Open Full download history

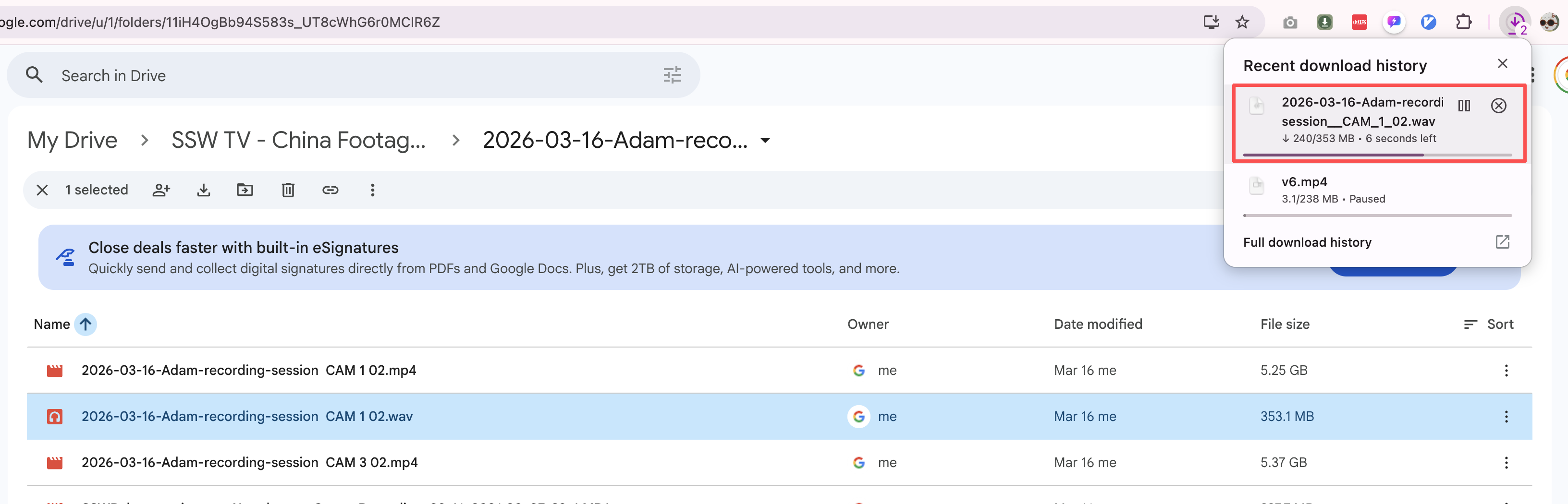click(1308, 242)
